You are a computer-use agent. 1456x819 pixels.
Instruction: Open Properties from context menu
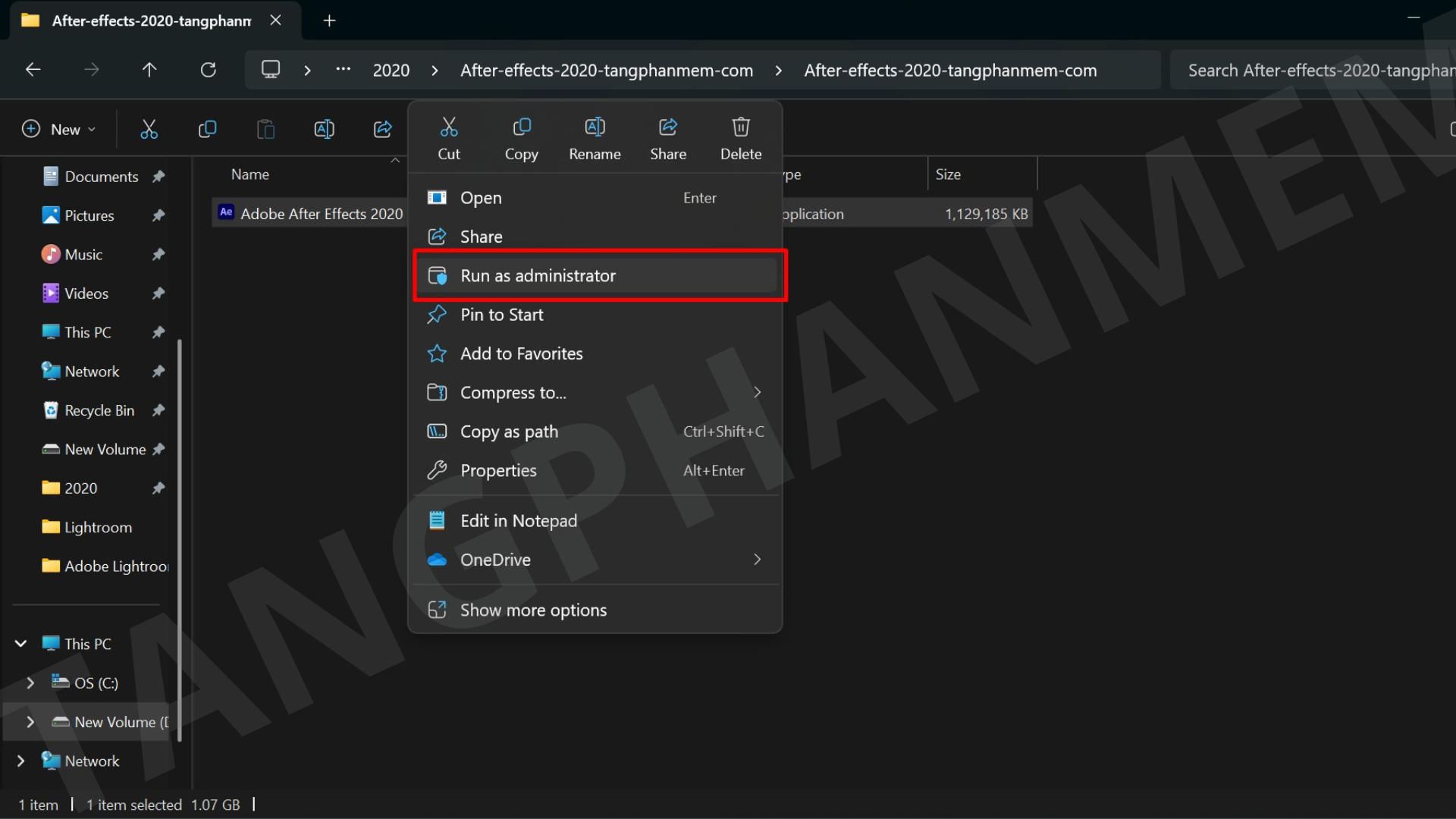(x=595, y=470)
